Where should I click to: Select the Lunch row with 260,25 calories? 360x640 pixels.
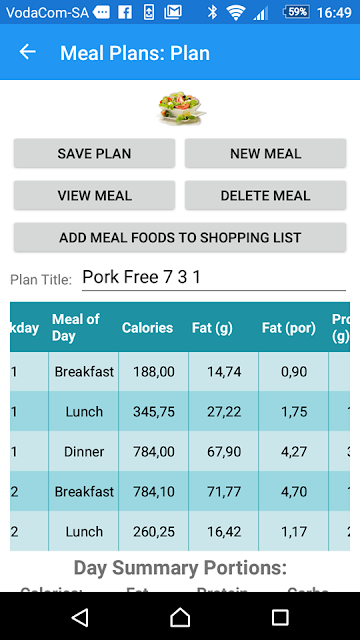(180, 531)
